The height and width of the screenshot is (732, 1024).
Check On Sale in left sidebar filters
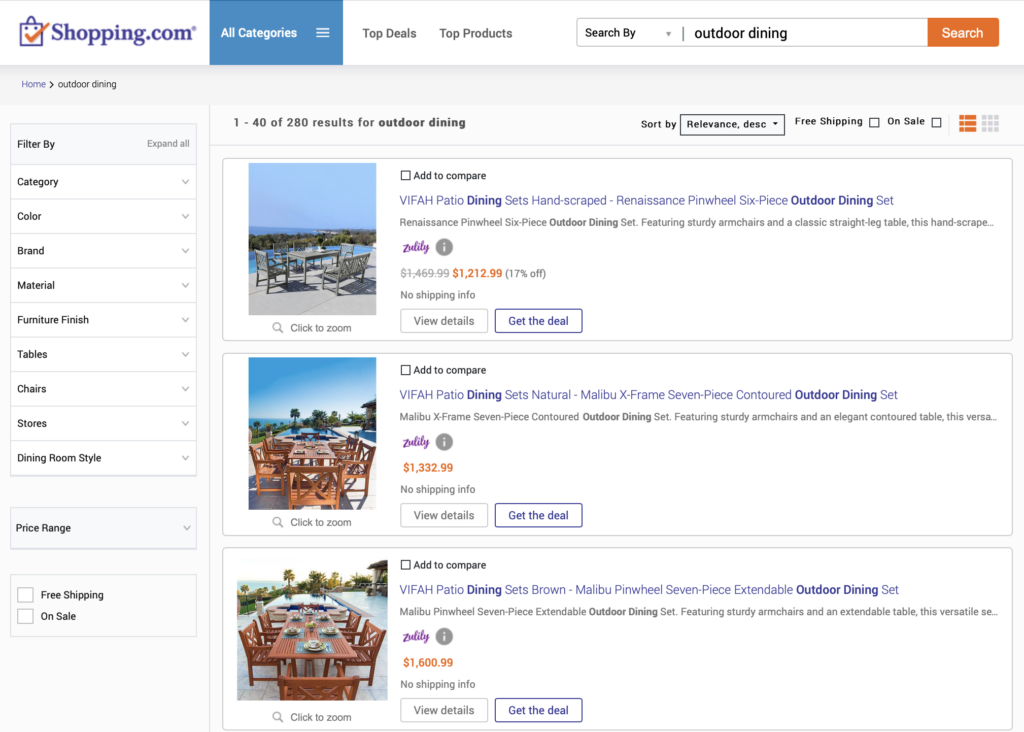tap(25, 616)
